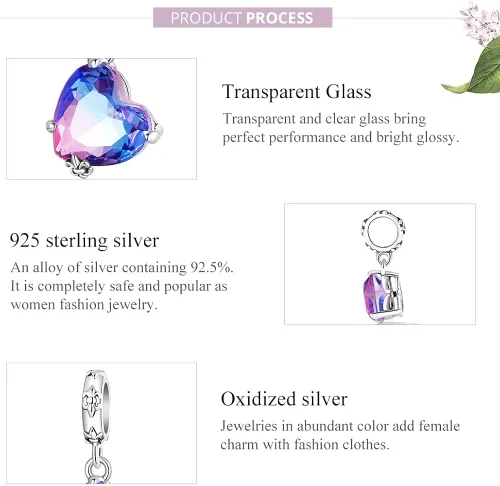Click the 'perfect performance and bright glossy' line
The width and height of the screenshot is (500, 486).
341,138
